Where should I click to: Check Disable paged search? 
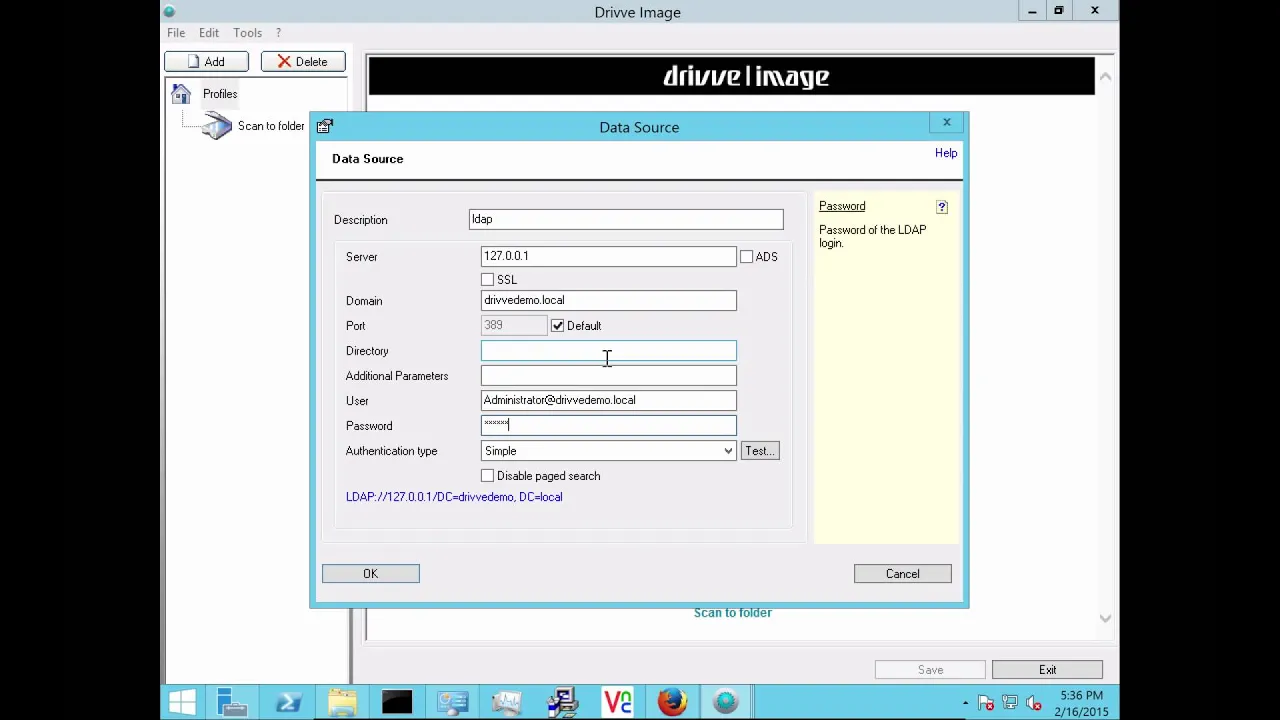coord(487,476)
